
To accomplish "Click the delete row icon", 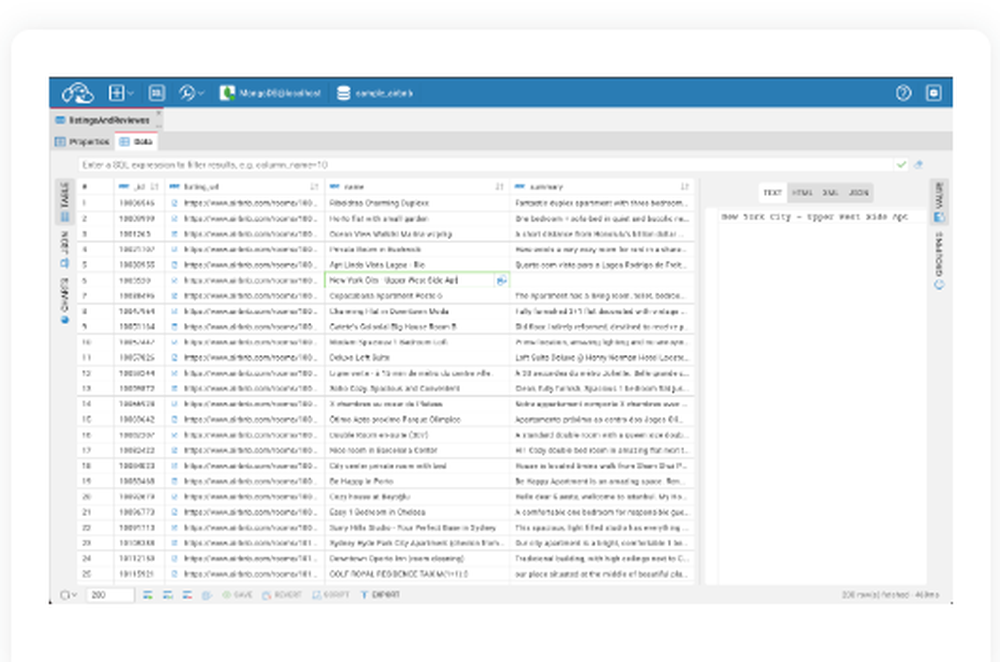I will (187, 595).
